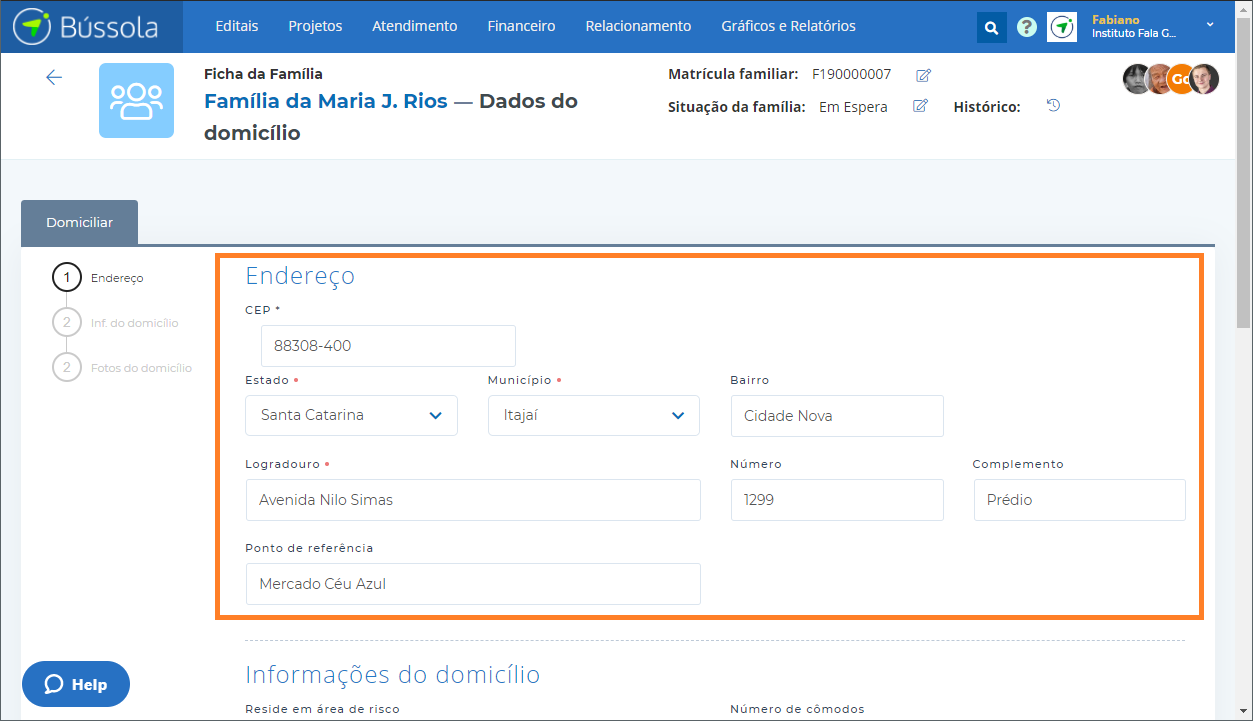Edit Situação da família pencil icon
This screenshot has height=721, width=1253.
[920, 106]
